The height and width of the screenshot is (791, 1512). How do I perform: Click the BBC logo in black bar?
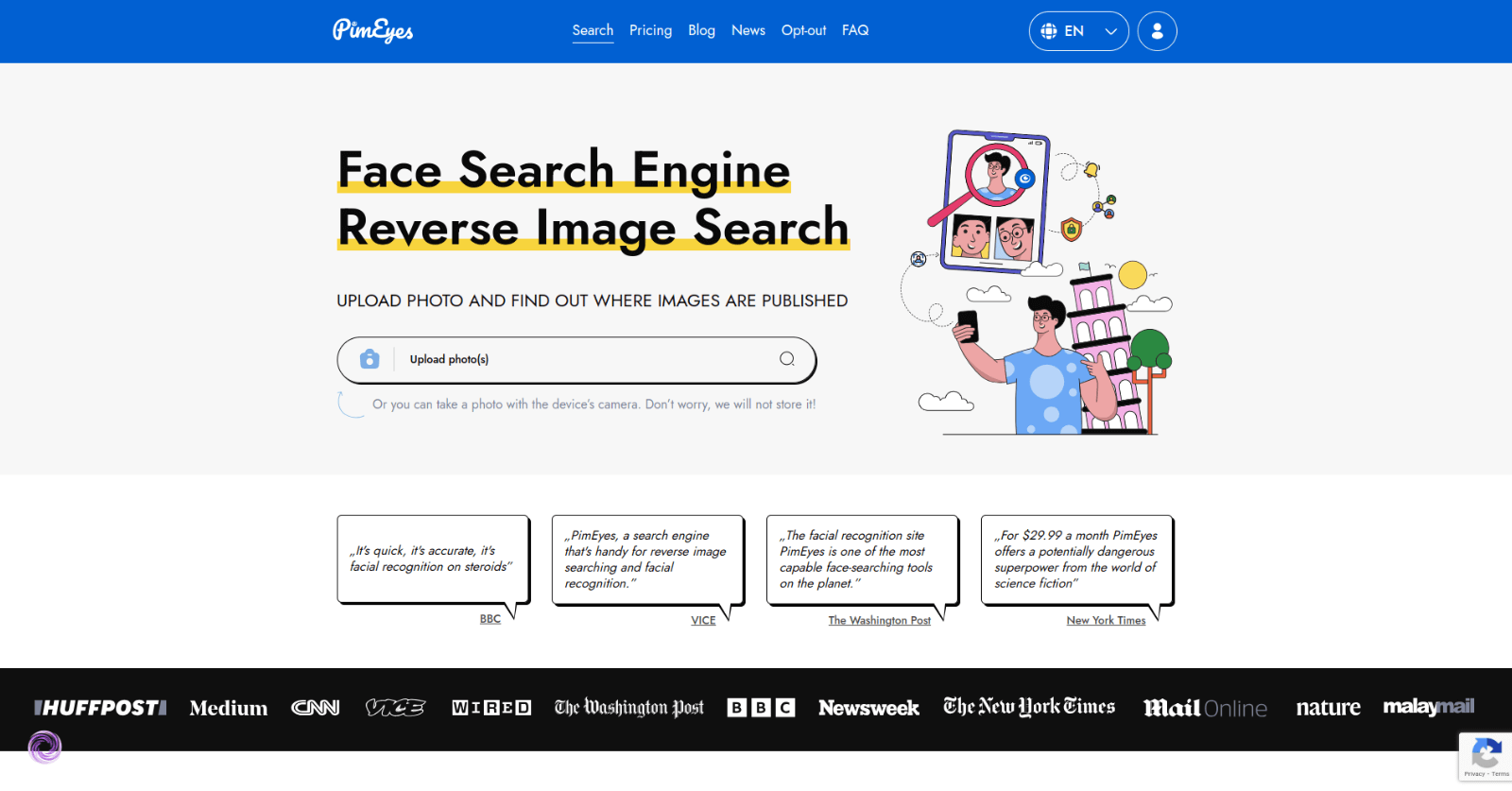pos(761,708)
